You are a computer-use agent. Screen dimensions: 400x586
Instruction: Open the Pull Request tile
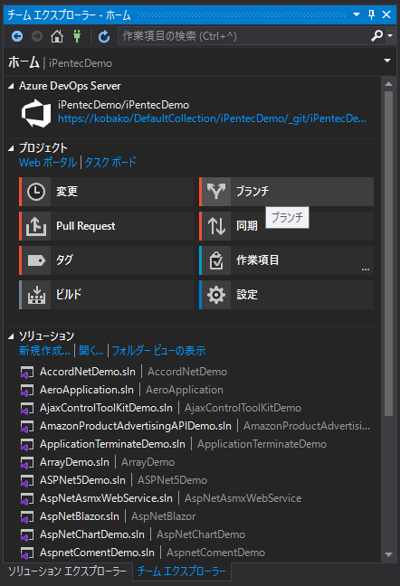coord(106,226)
